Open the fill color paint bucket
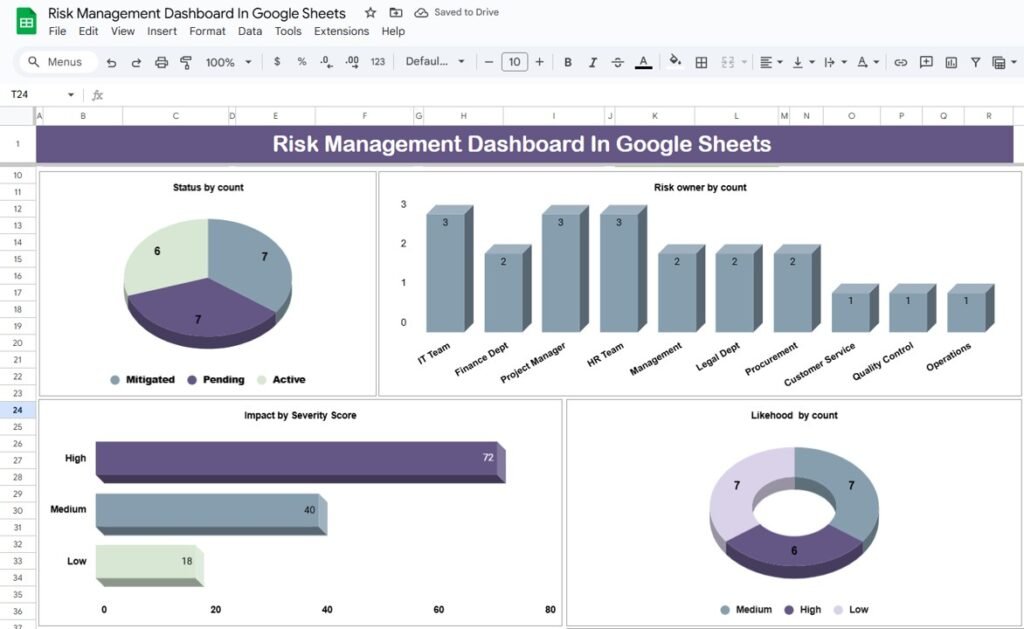Screen dimensions: 1024x629 [675, 61]
